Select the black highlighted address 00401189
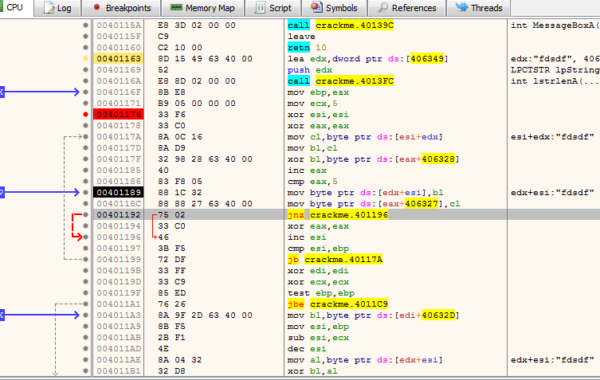The image size is (600, 380). coord(119,192)
